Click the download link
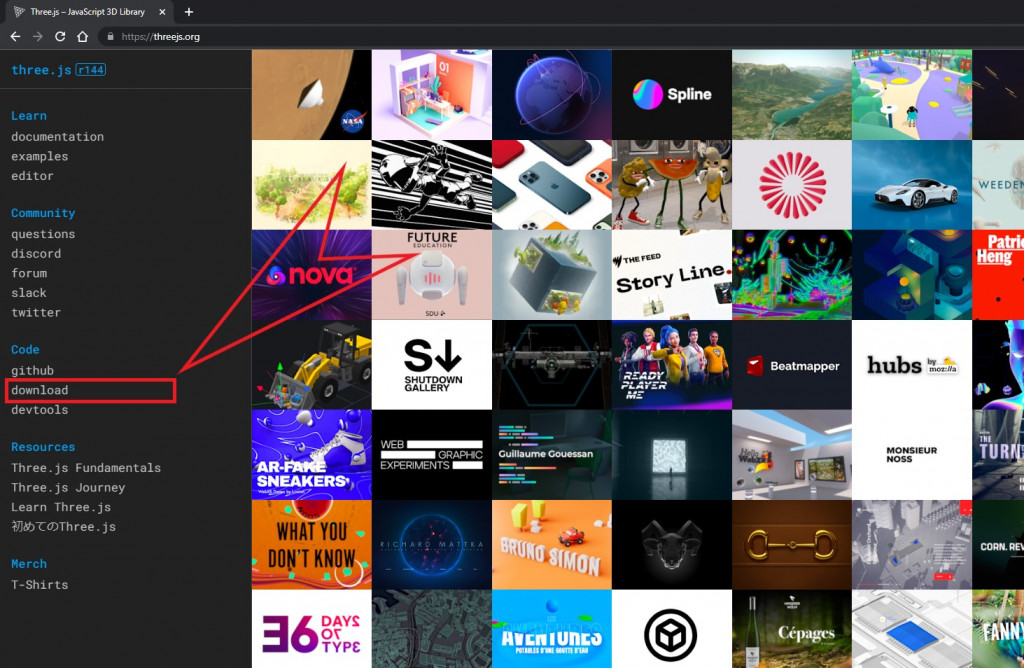This screenshot has height=668, width=1024. click(40, 390)
